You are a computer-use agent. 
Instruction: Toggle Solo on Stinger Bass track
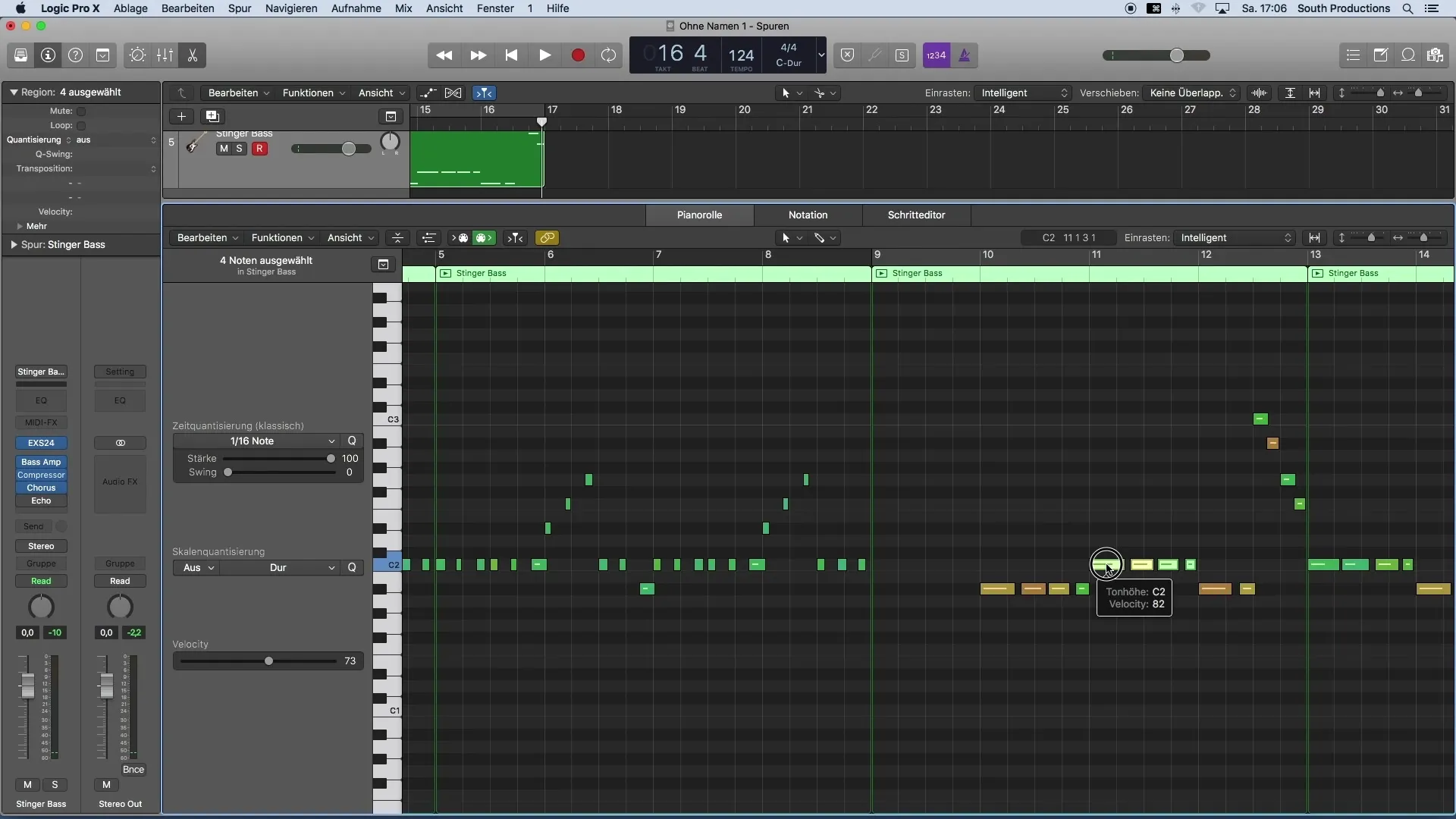(238, 149)
